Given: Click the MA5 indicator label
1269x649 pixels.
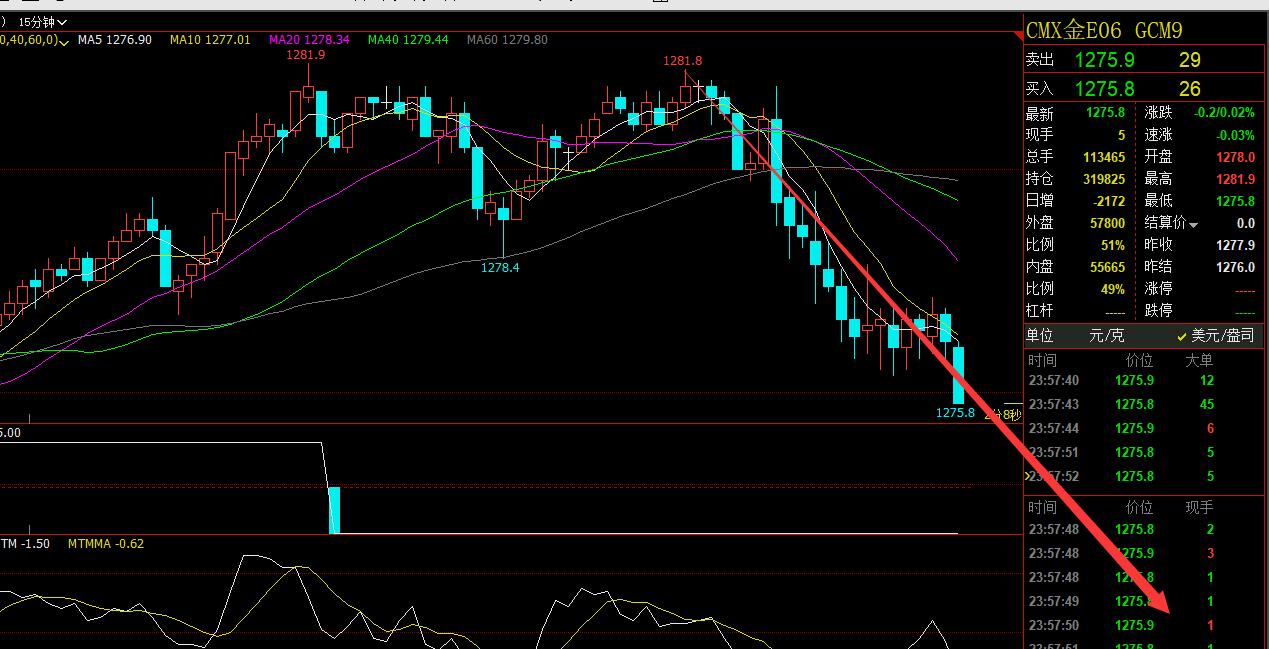Looking at the screenshot, I should (x=115, y=40).
